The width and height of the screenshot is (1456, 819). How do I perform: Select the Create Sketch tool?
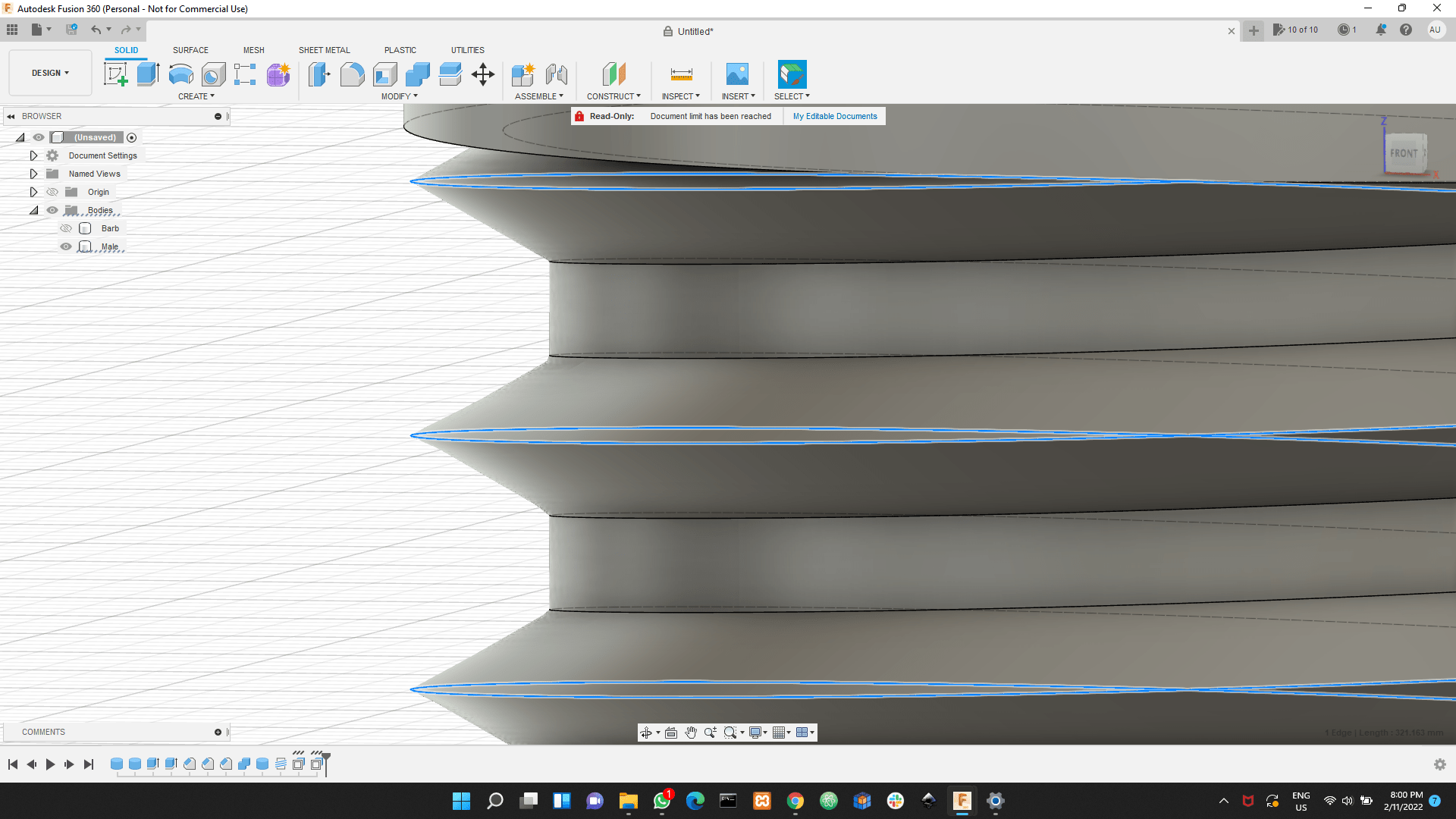pyautogui.click(x=116, y=74)
